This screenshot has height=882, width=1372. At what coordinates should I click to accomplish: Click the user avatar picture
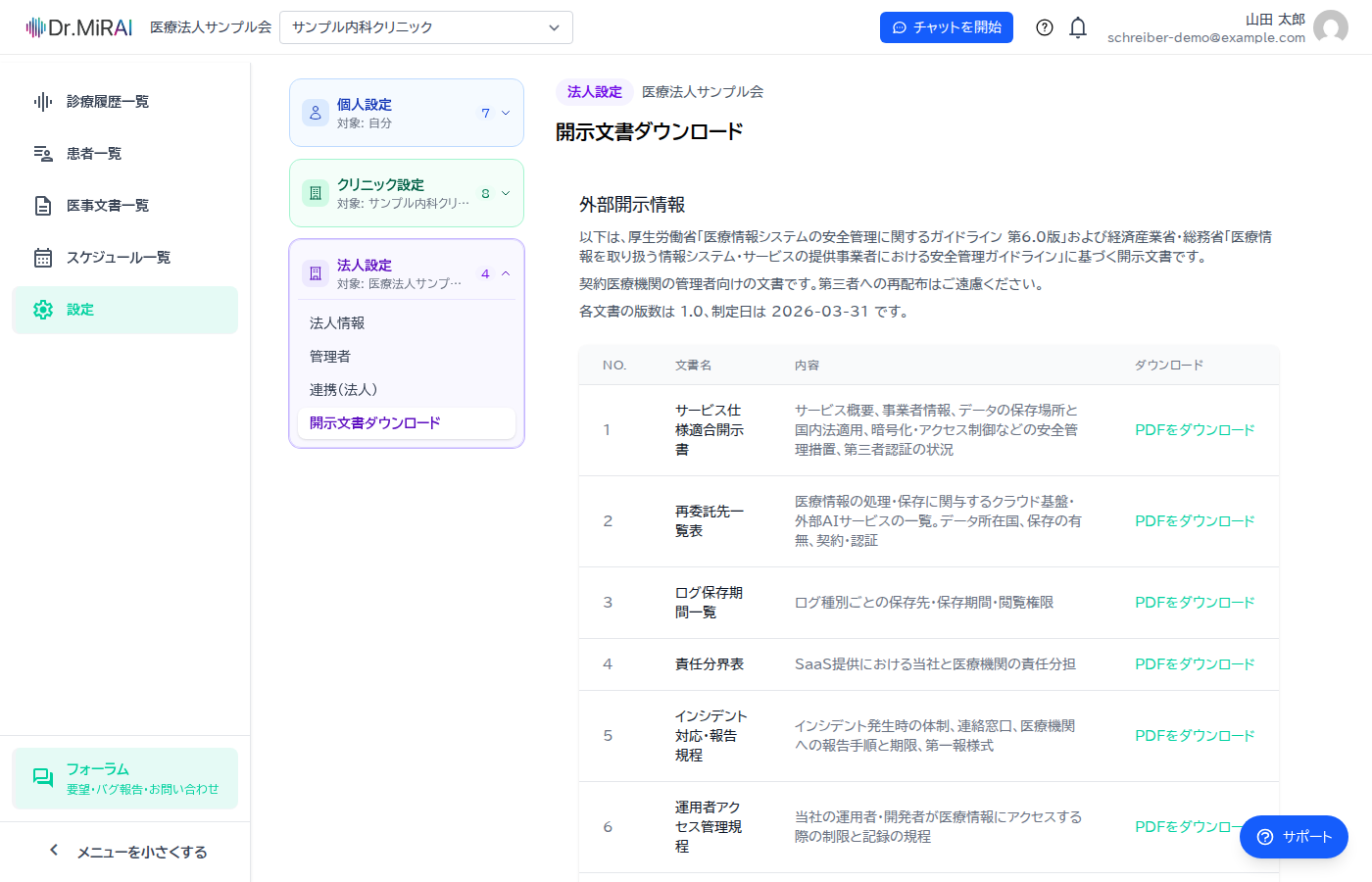pos(1331,27)
